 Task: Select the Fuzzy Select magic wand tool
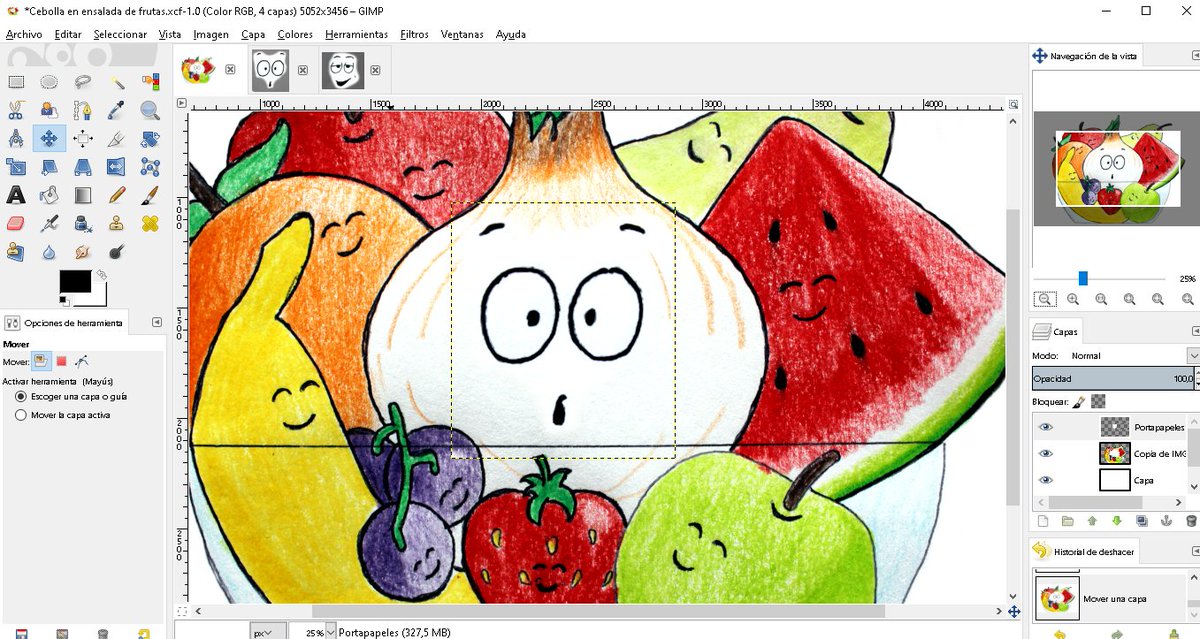tap(117, 83)
